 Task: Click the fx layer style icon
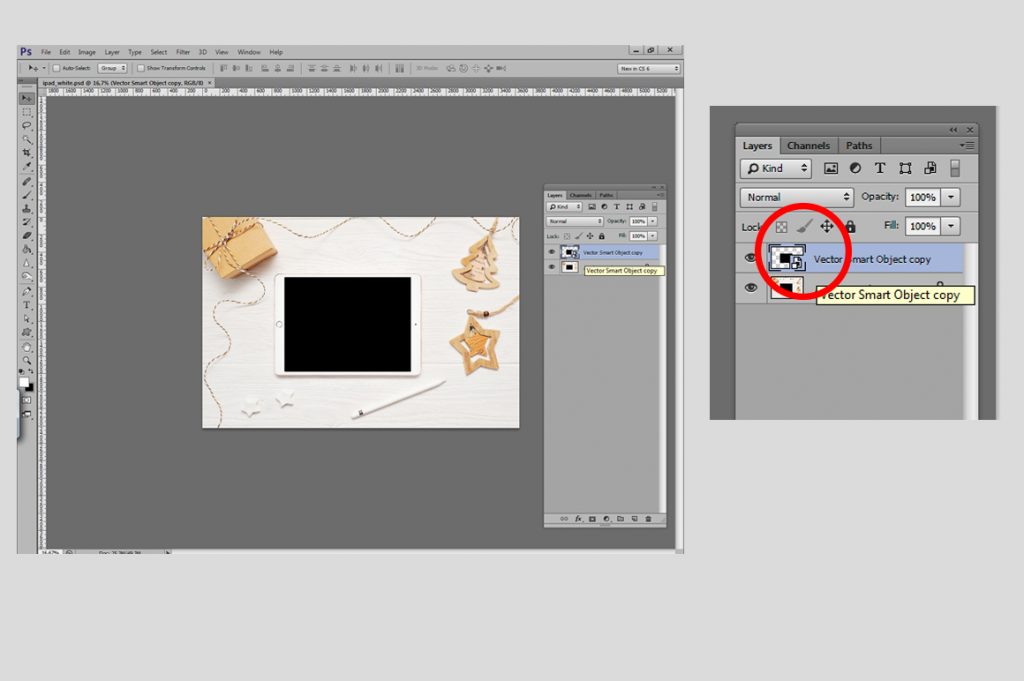coord(578,519)
